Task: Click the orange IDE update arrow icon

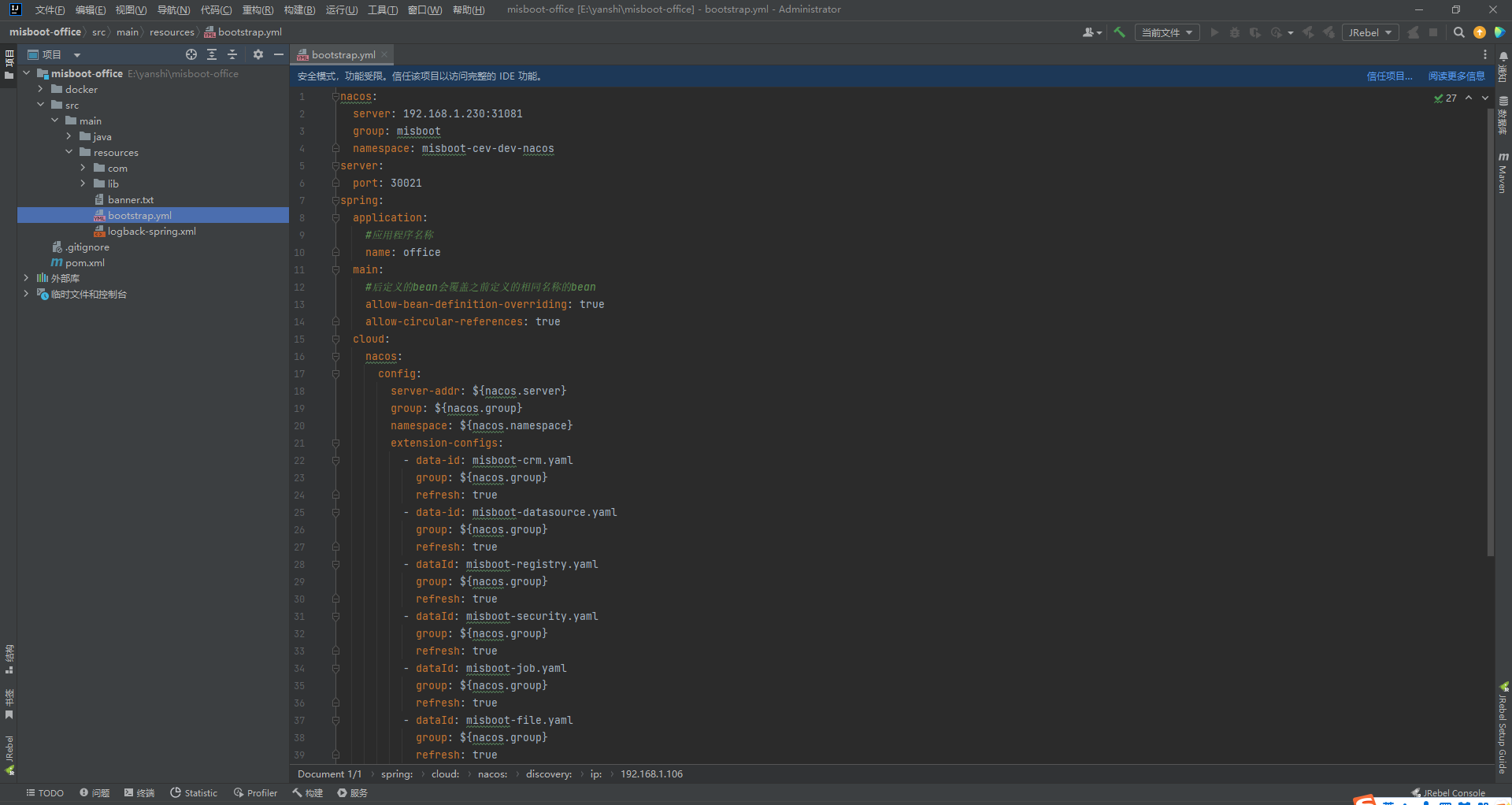Action: coord(1480,32)
